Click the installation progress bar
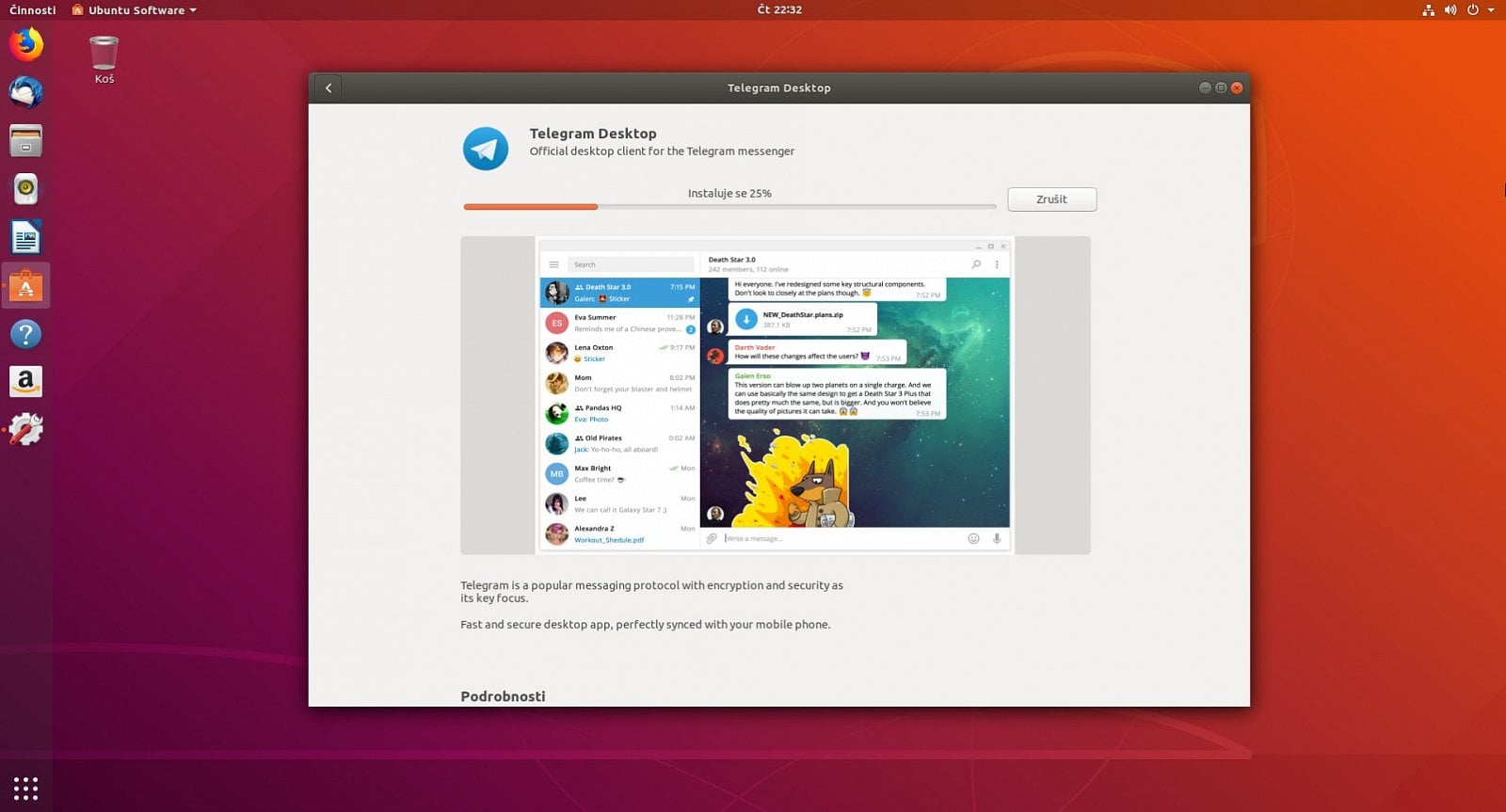The height and width of the screenshot is (812, 1506). (x=729, y=206)
